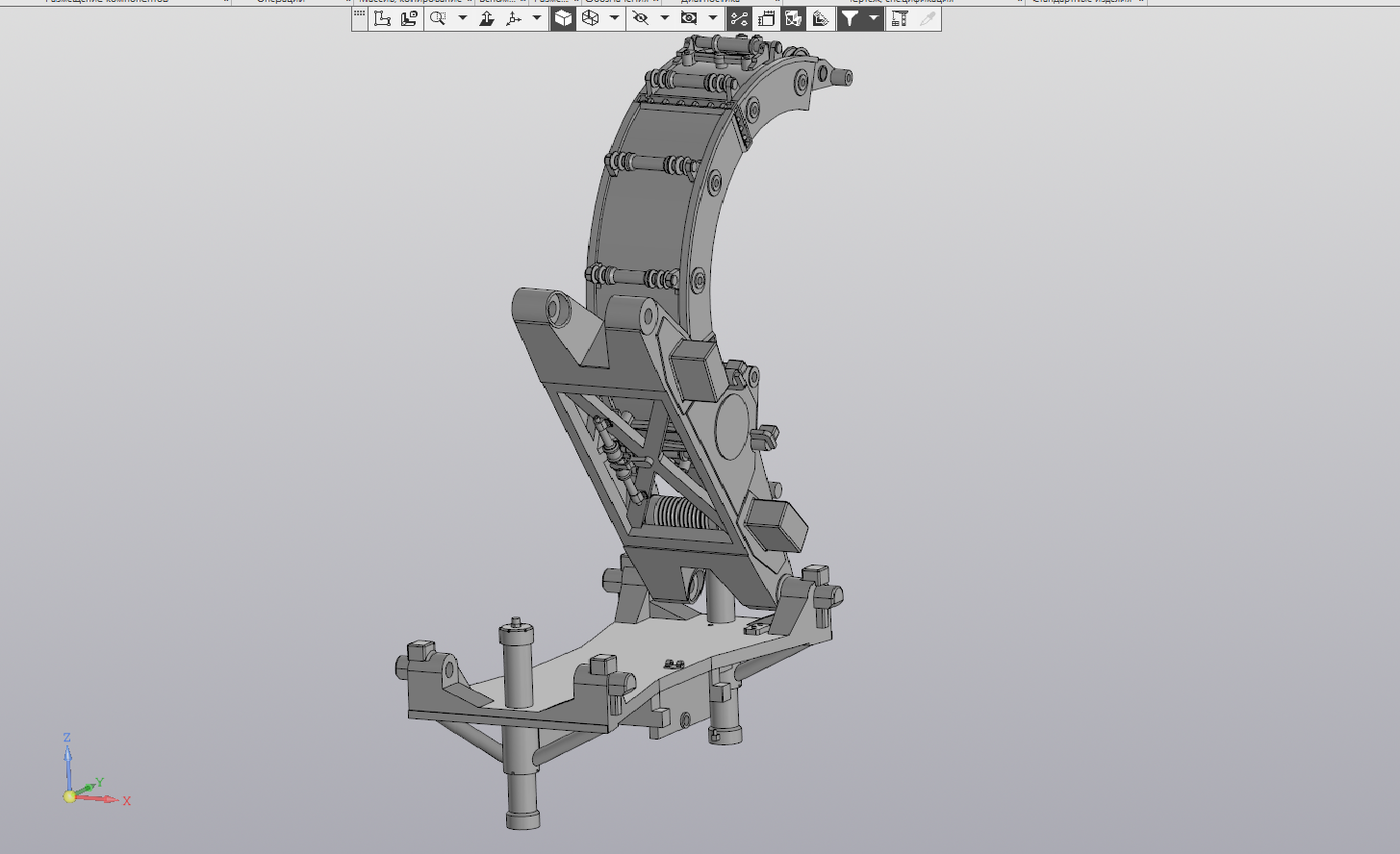Click the local coordinate system icon
The height and width of the screenshot is (854, 1400).
coord(409,18)
